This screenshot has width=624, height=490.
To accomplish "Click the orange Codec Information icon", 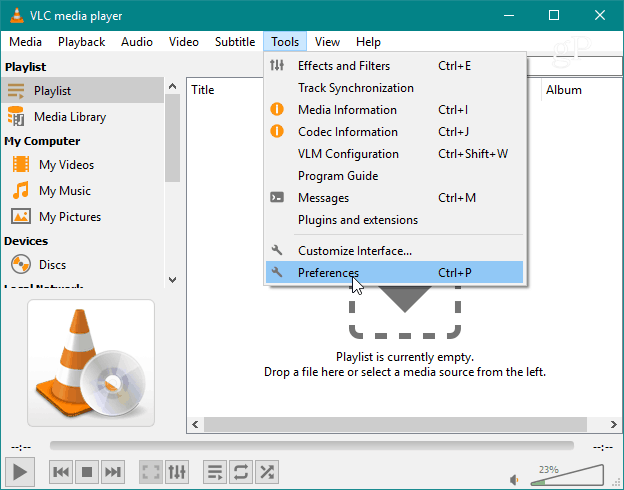I will [x=277, y=131].
